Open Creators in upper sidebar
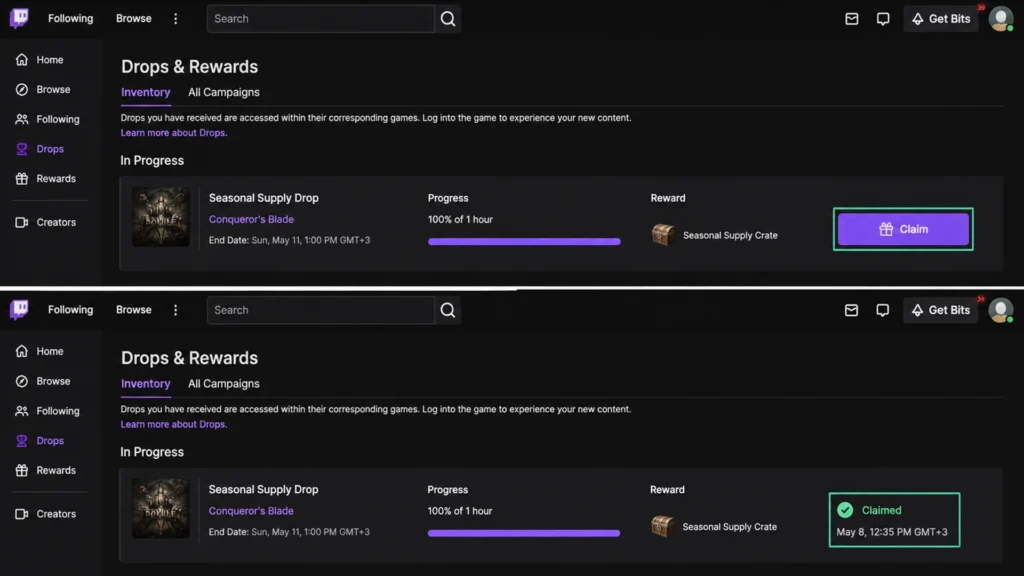 click(46, 222)
